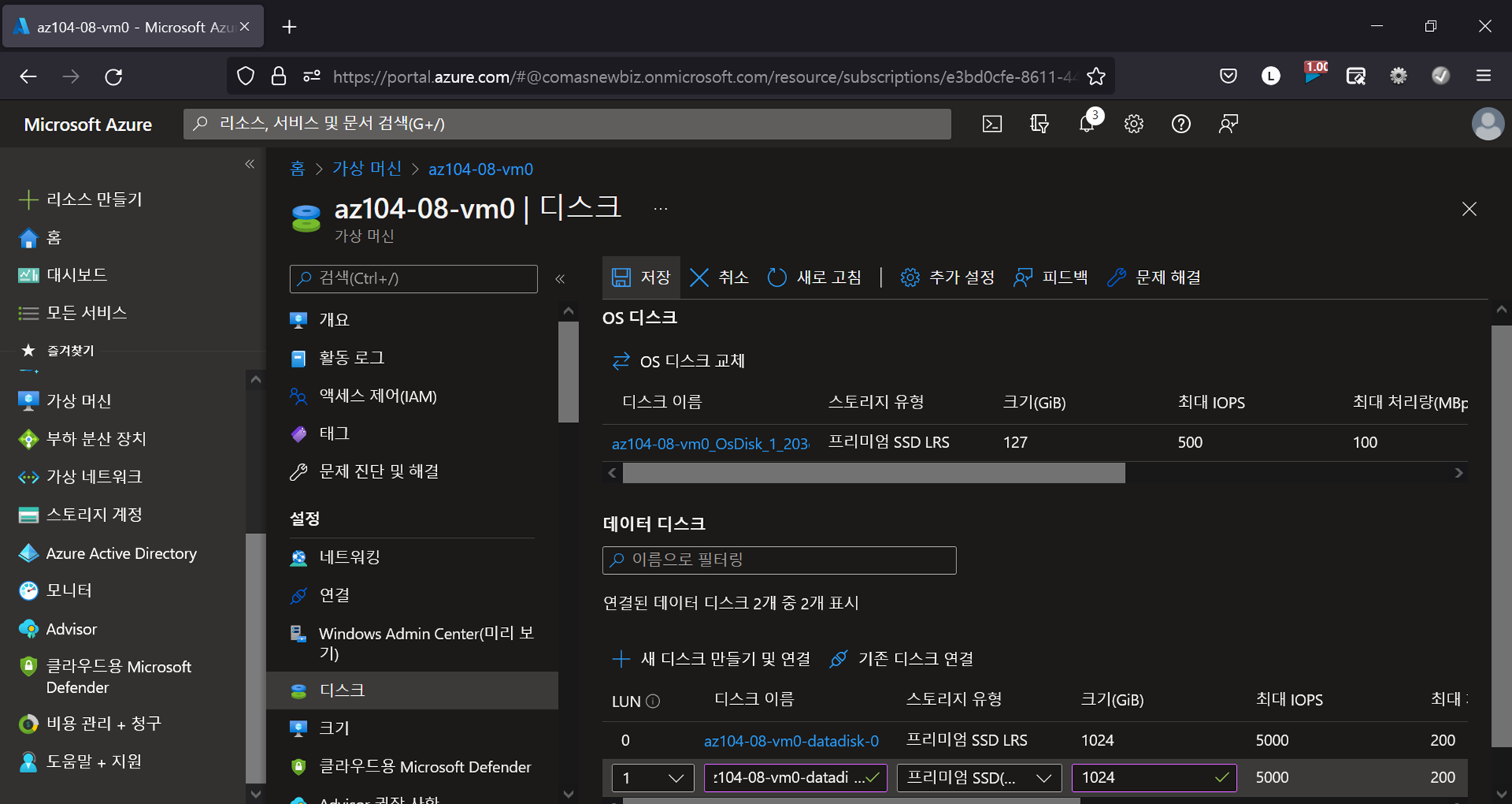
Task: Close the az104-08-vm0 disks blade
Action: point(1469,210)
